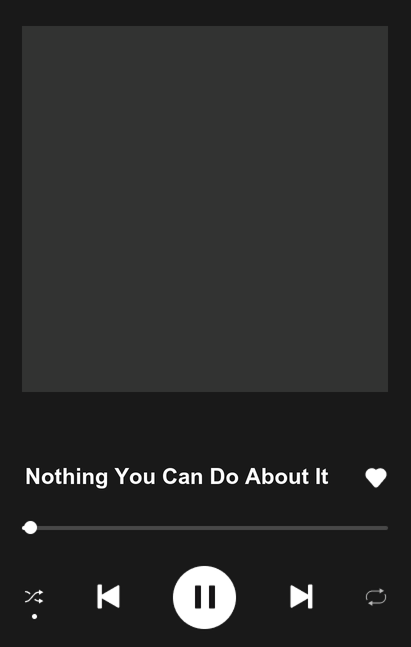
Task: Unlike the song using the heart icon
Action: (376, 478)
